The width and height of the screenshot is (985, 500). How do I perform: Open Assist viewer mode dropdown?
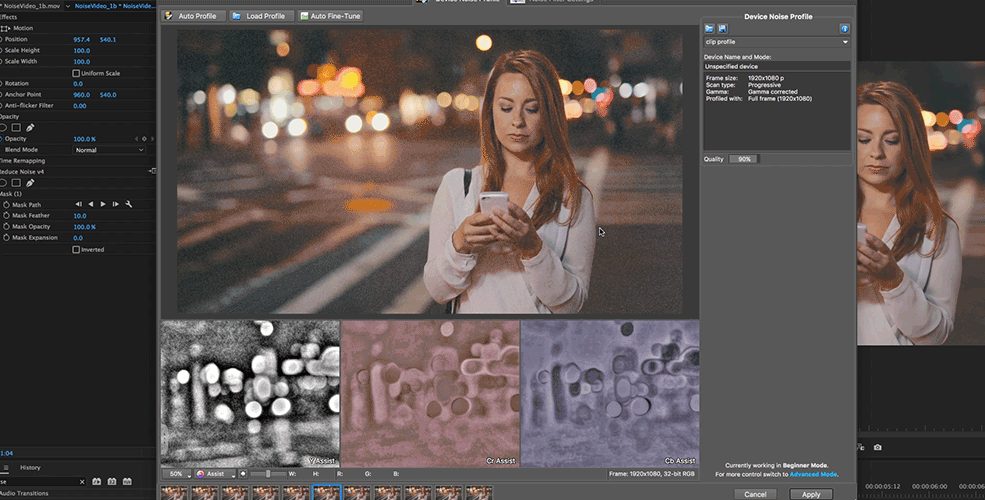point(215,474)
